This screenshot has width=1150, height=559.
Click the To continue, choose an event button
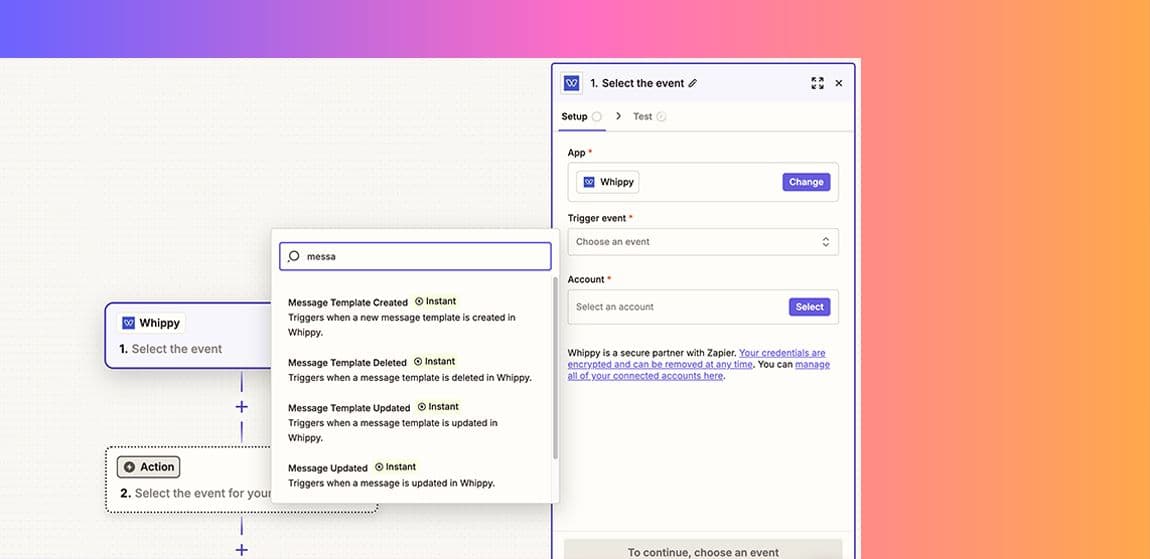[703, 550]
